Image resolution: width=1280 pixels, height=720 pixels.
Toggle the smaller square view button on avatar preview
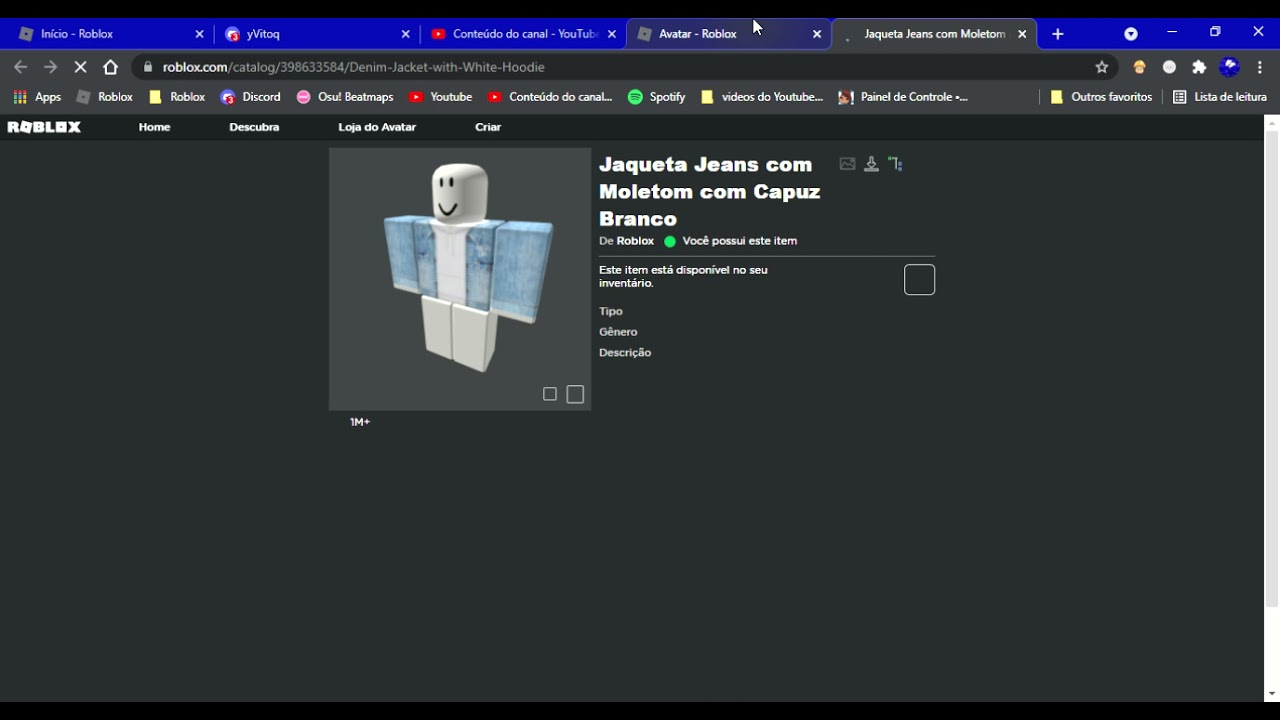[x=550, y=394]
